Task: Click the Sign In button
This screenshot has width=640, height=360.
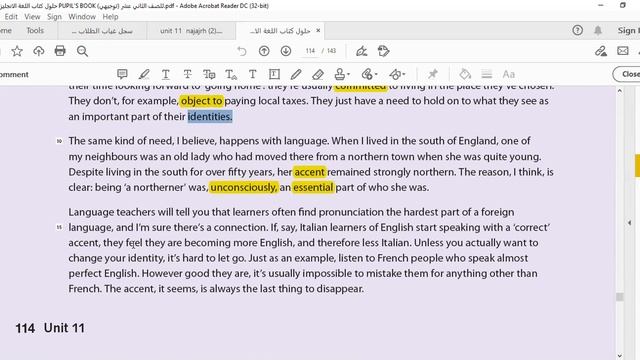Action: pyautogui.click(x=629, y=31)
